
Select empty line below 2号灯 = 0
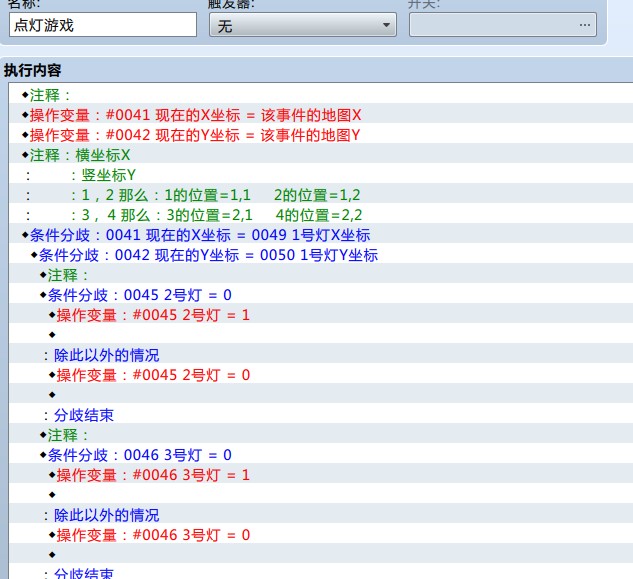click(321, 395)
